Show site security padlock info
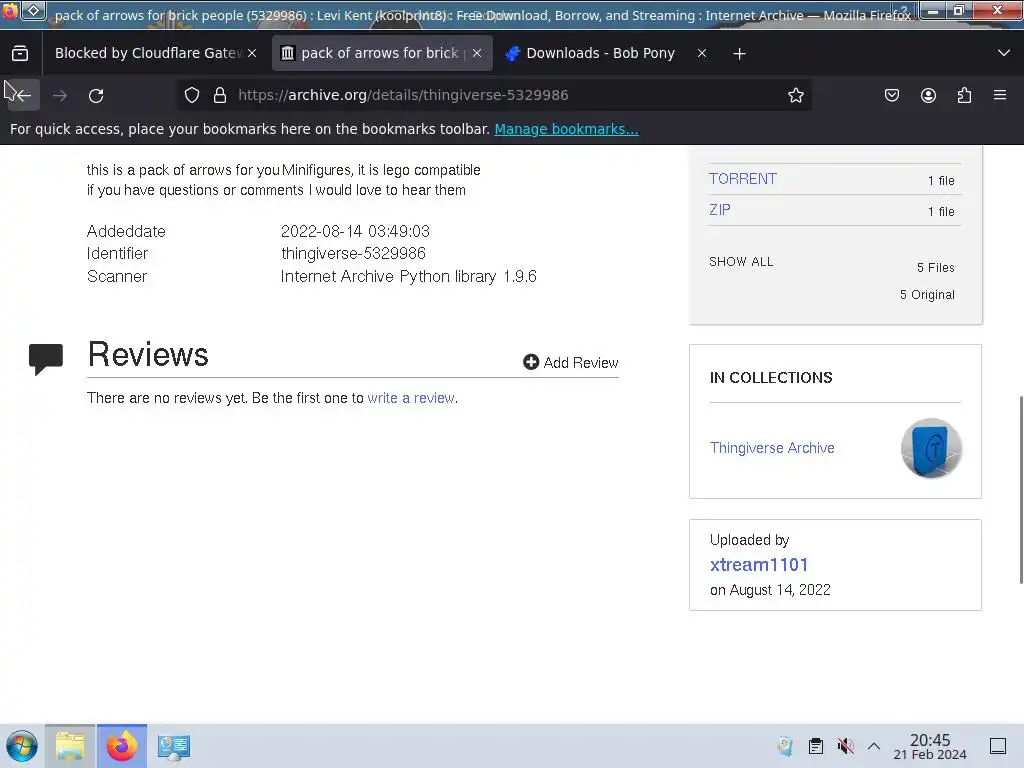The image size is (1024, 768). tap(220, 95)
